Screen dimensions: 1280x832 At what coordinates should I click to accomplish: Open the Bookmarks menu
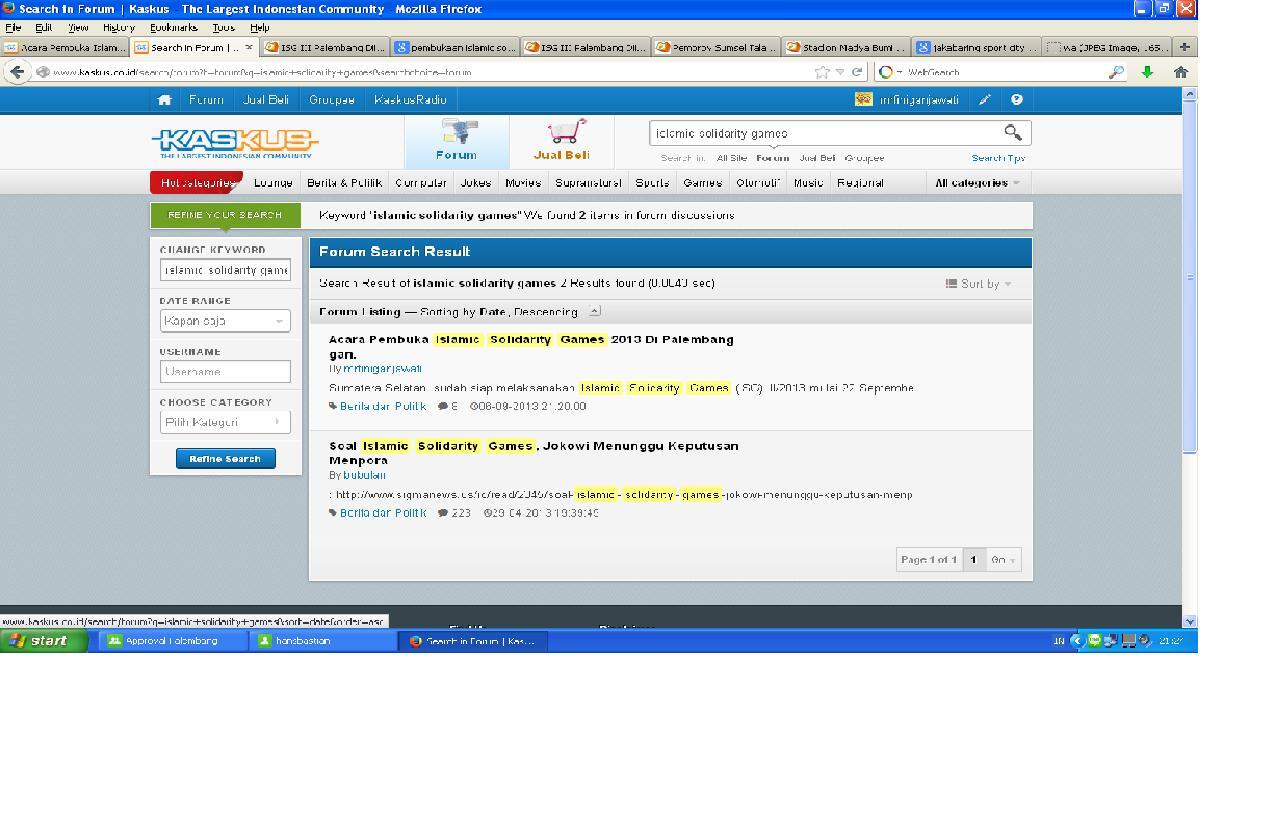tap(173, 28)
